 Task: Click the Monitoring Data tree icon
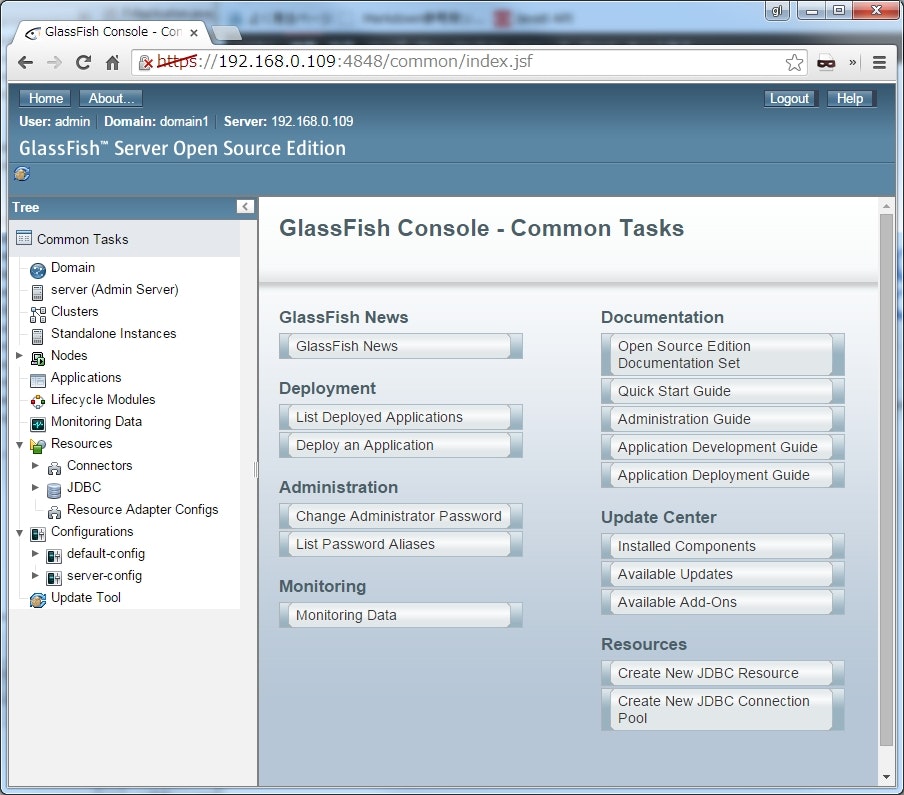coord(38,424)
